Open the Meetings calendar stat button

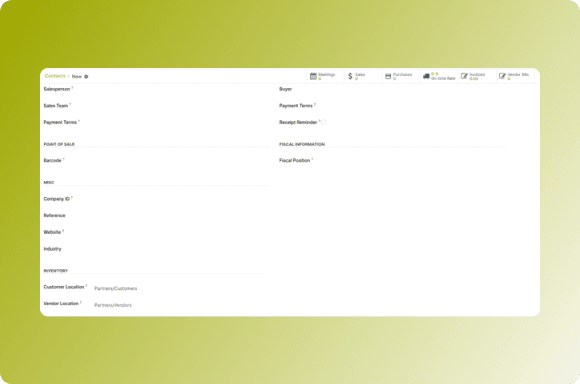325,76
